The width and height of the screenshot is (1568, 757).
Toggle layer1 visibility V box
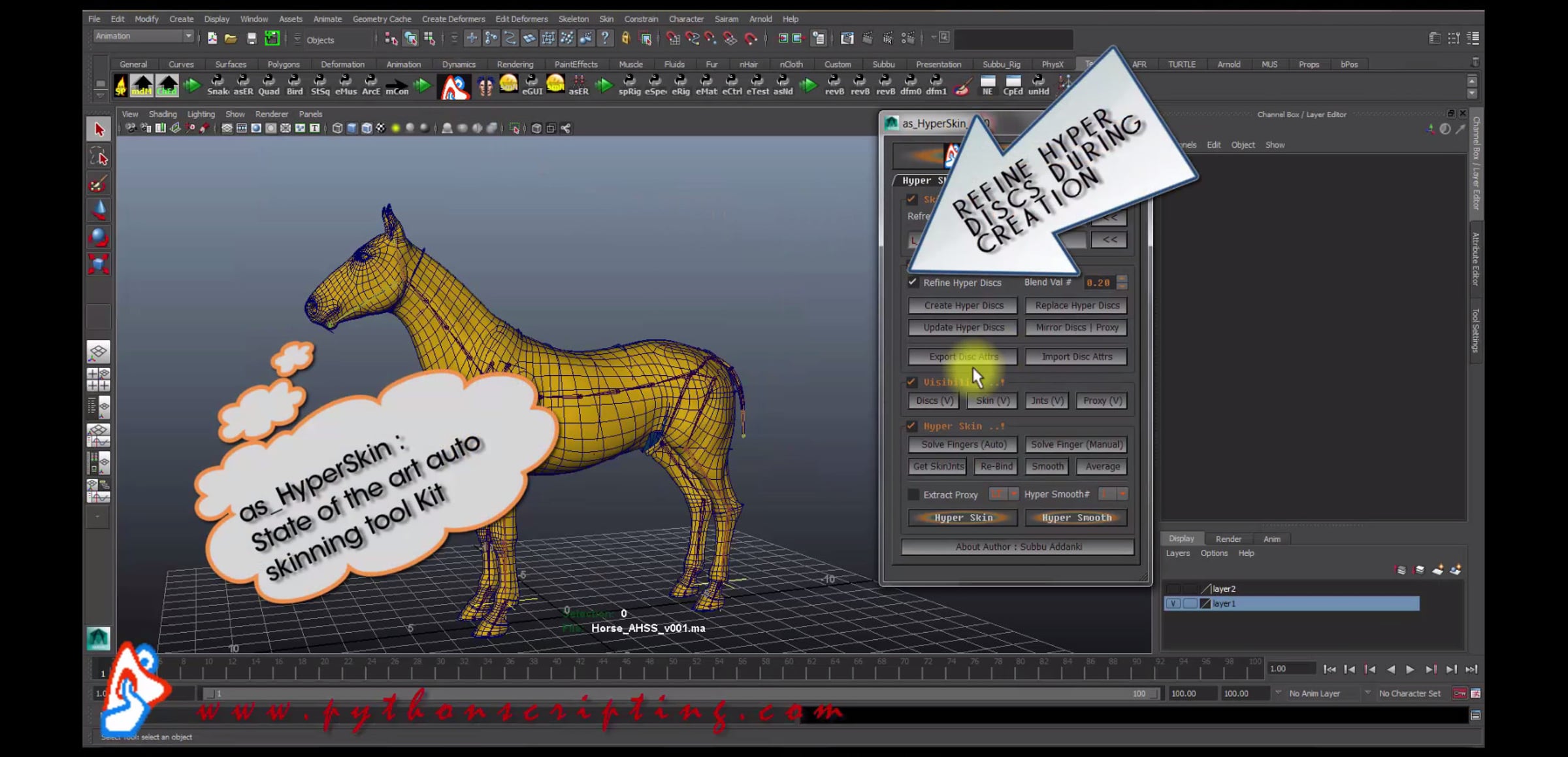[1173, 604]
